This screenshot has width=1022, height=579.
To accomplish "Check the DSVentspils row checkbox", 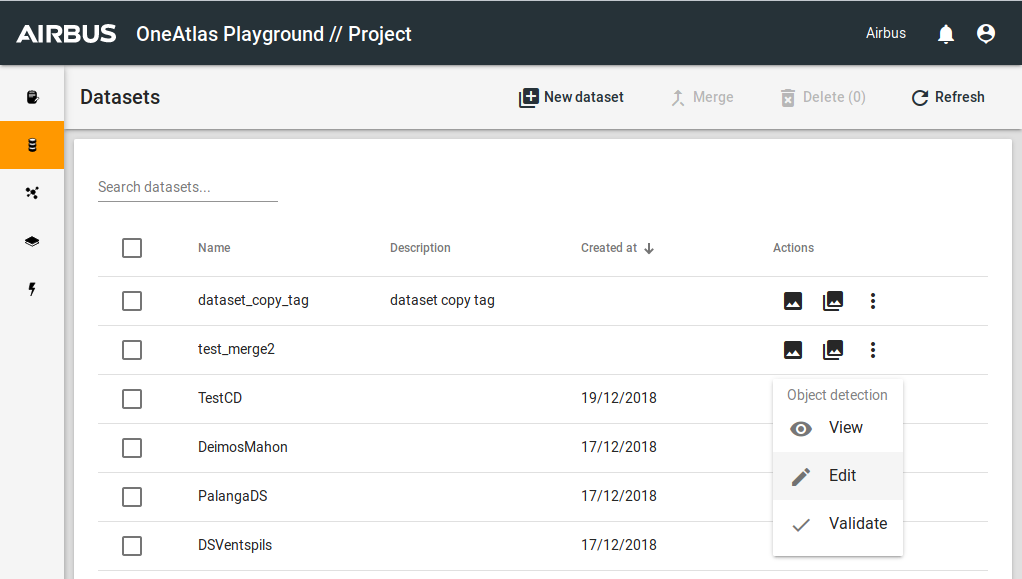I will tap(132, 545).
